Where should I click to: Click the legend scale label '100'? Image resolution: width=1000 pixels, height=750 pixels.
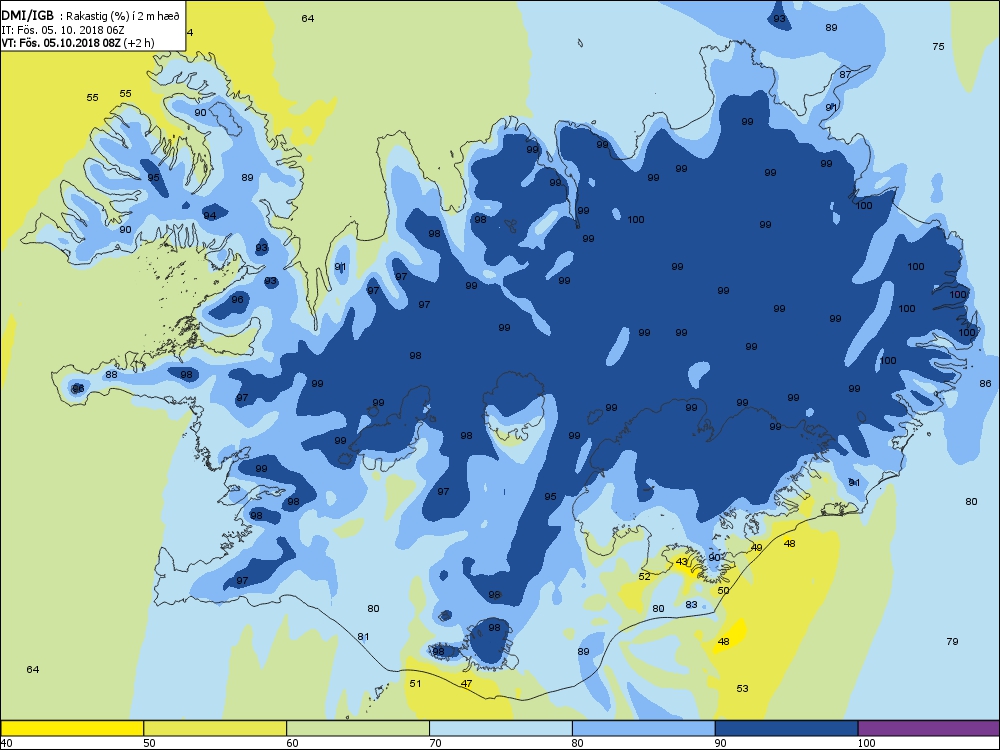coord(866,743)
